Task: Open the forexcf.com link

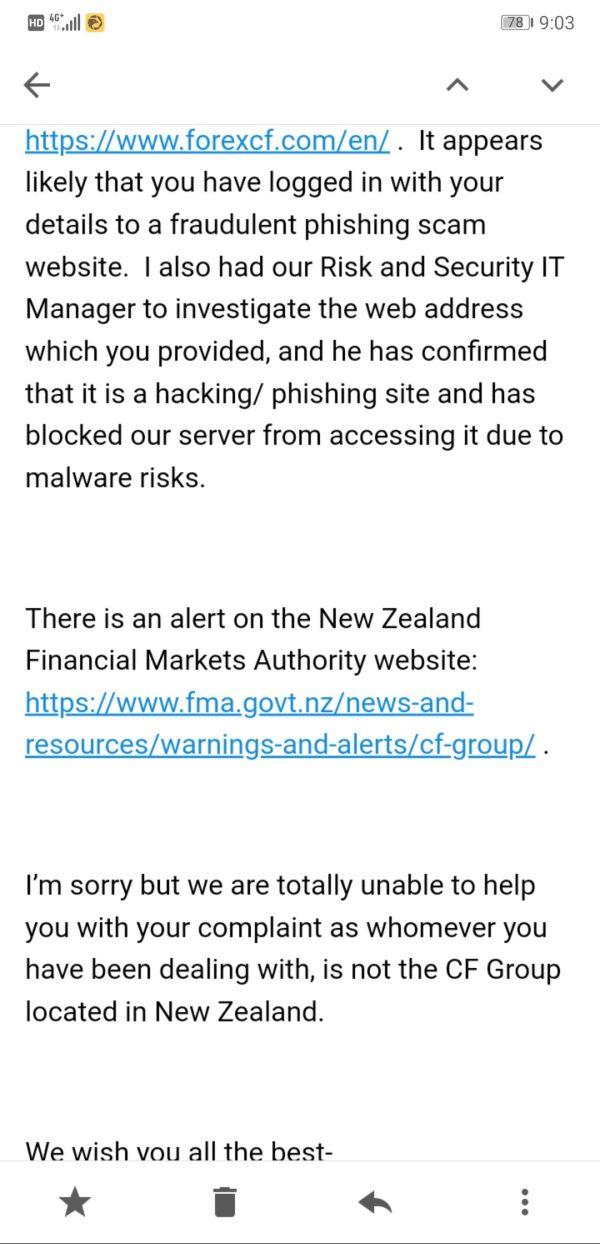Action: (x=207, y=141)
